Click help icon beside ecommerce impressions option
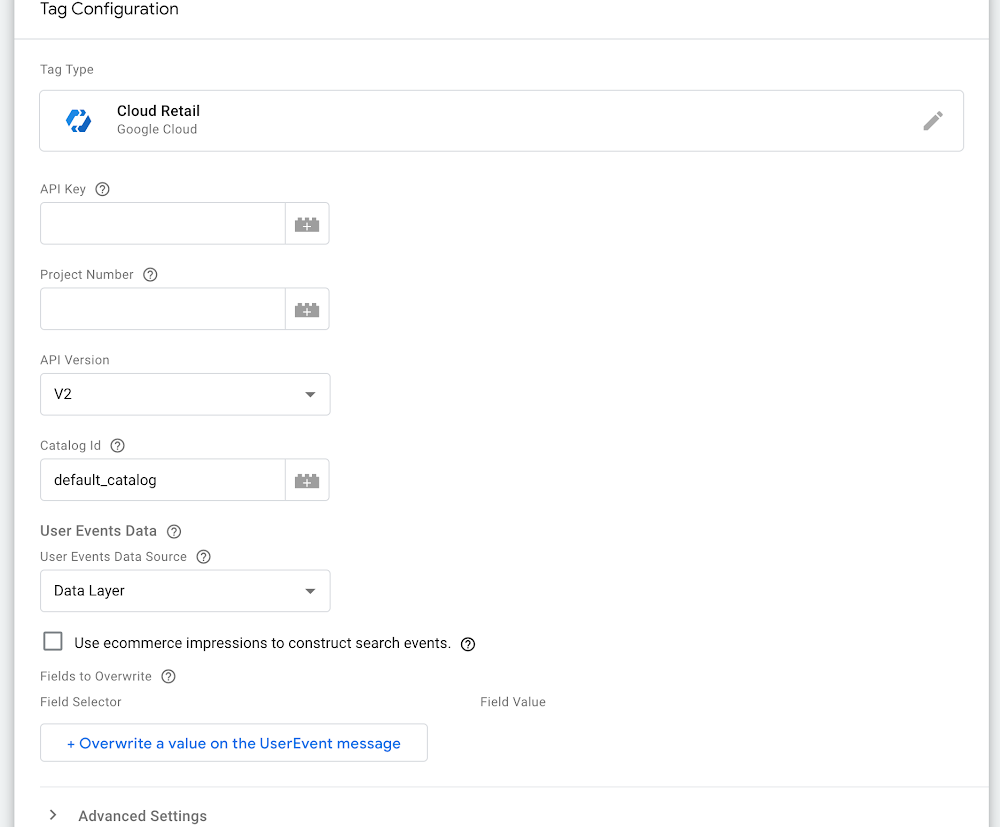 468,644
